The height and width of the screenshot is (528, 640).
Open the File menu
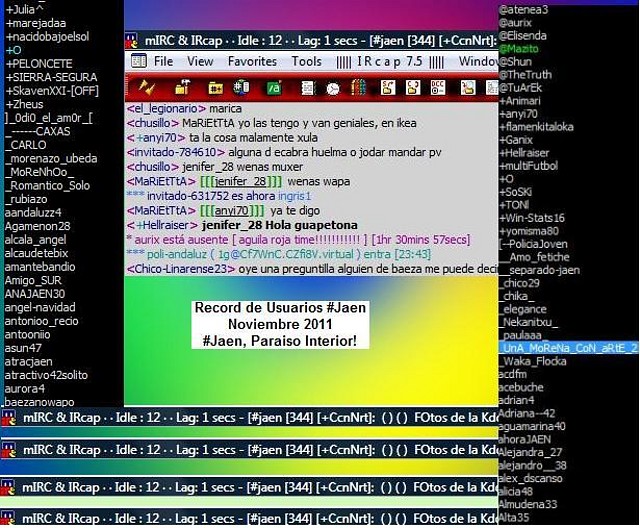pos(163,61)
